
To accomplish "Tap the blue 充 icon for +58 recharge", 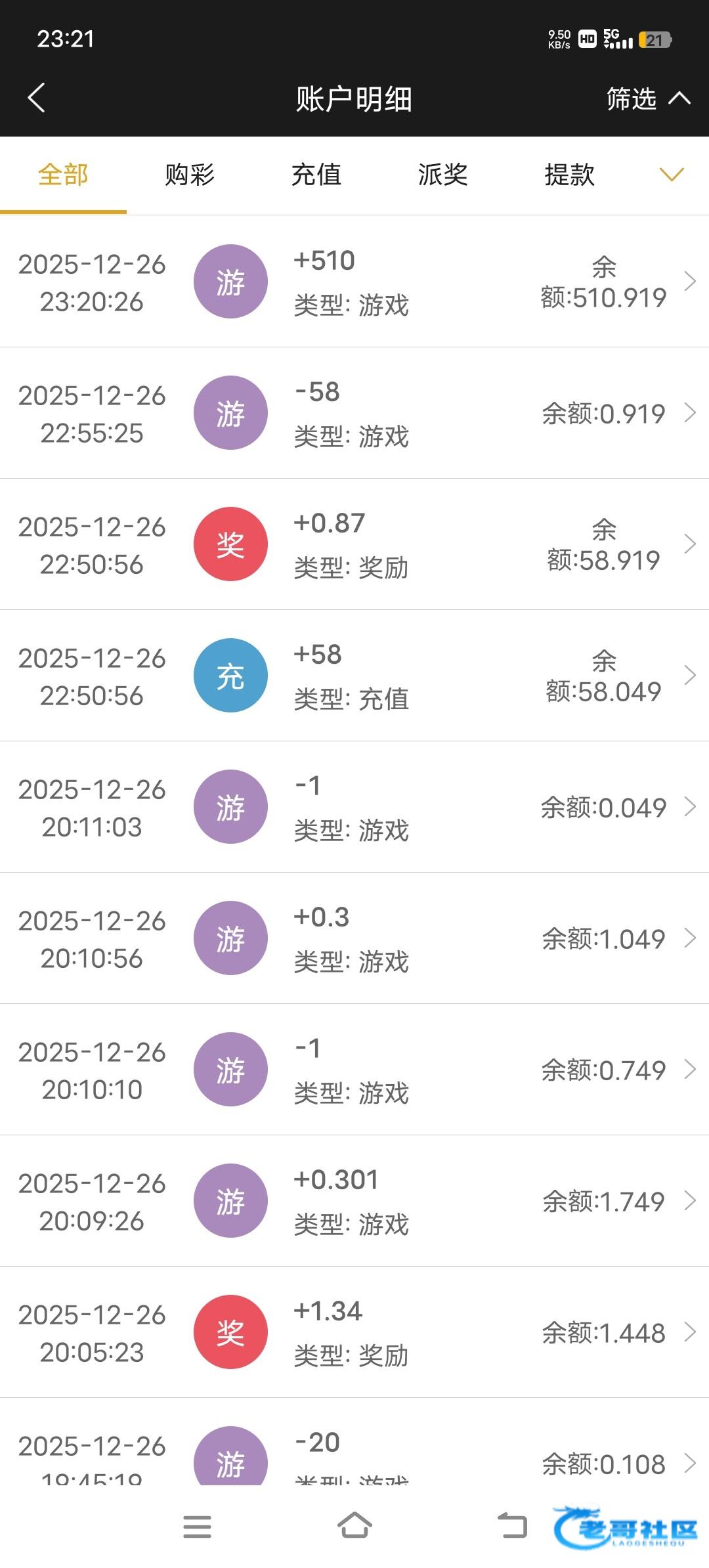I will 230,676.
